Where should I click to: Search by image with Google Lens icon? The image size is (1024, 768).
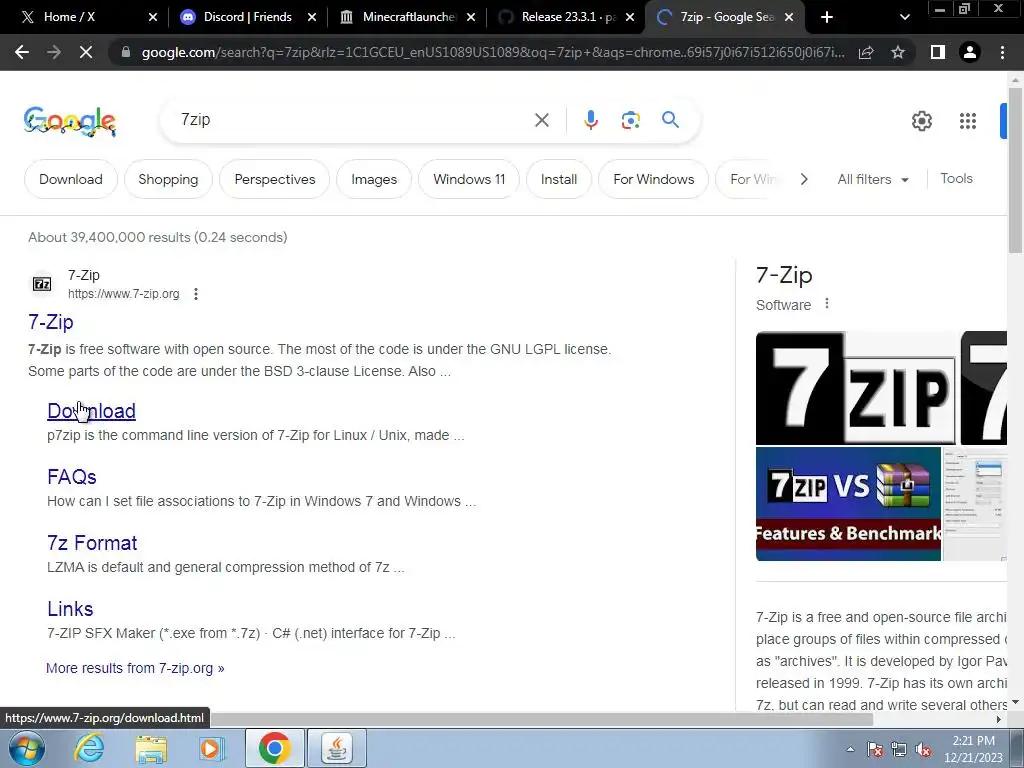click(x=630, y=120)
